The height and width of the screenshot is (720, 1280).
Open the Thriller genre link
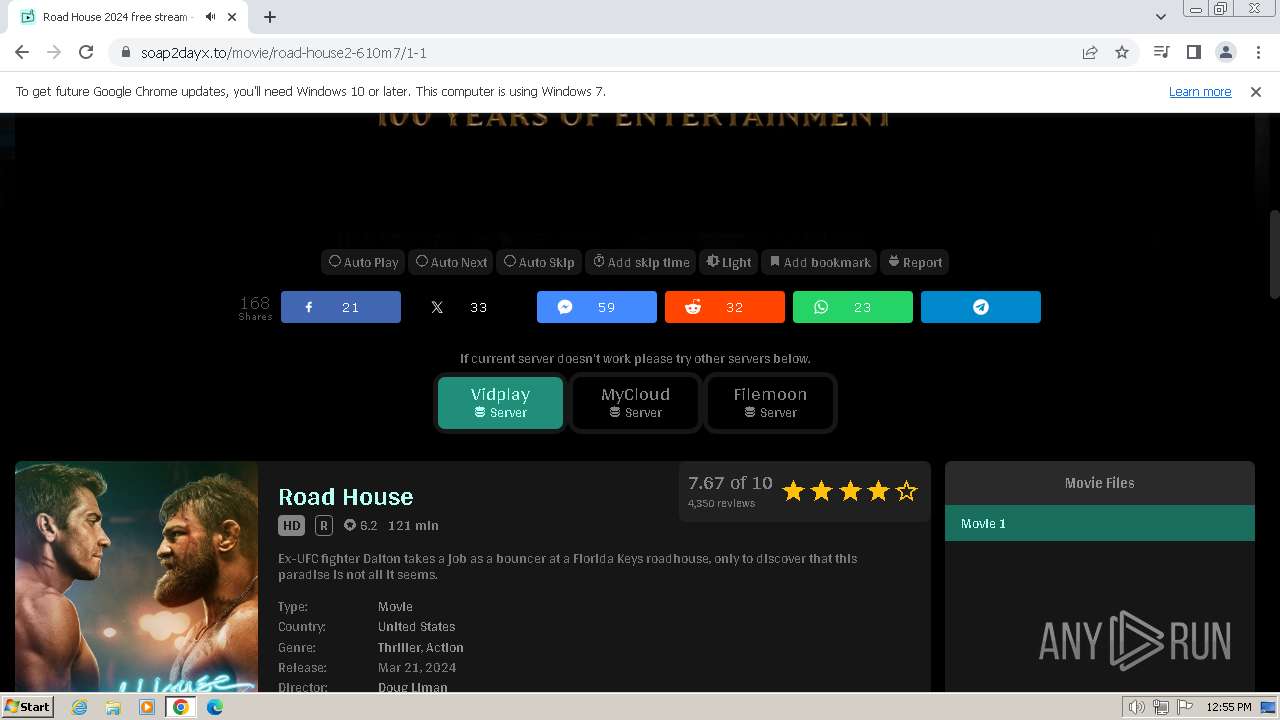click(399, 647)
